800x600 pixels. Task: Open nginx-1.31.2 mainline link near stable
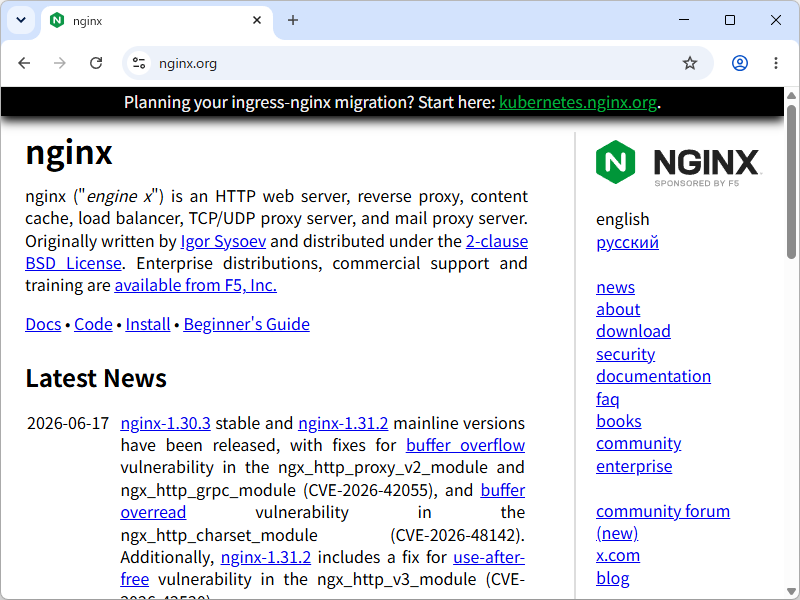click(343, 423)
